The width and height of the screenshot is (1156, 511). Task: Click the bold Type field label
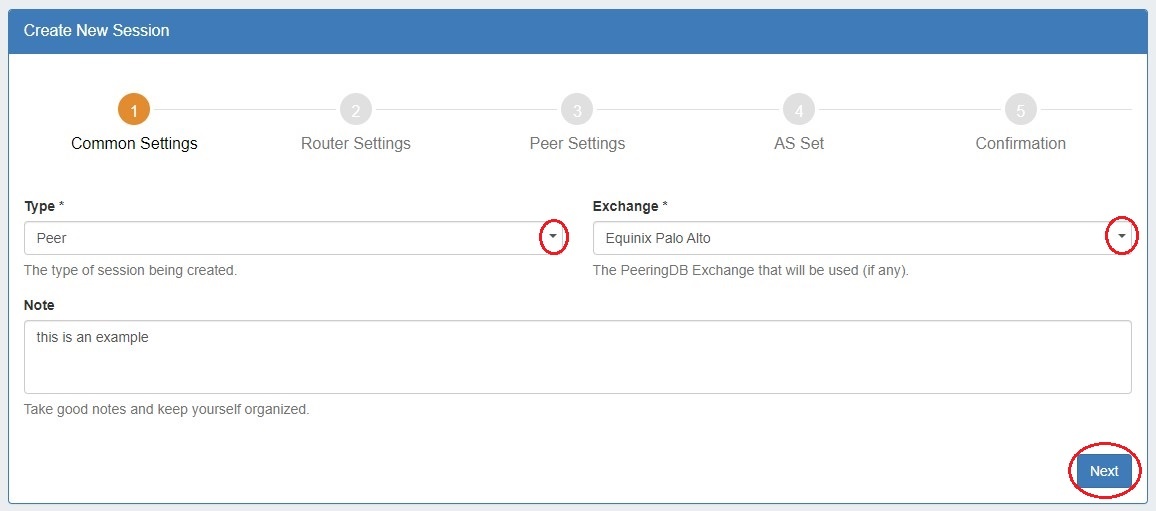pyautogui.click(x=40, y=207)
